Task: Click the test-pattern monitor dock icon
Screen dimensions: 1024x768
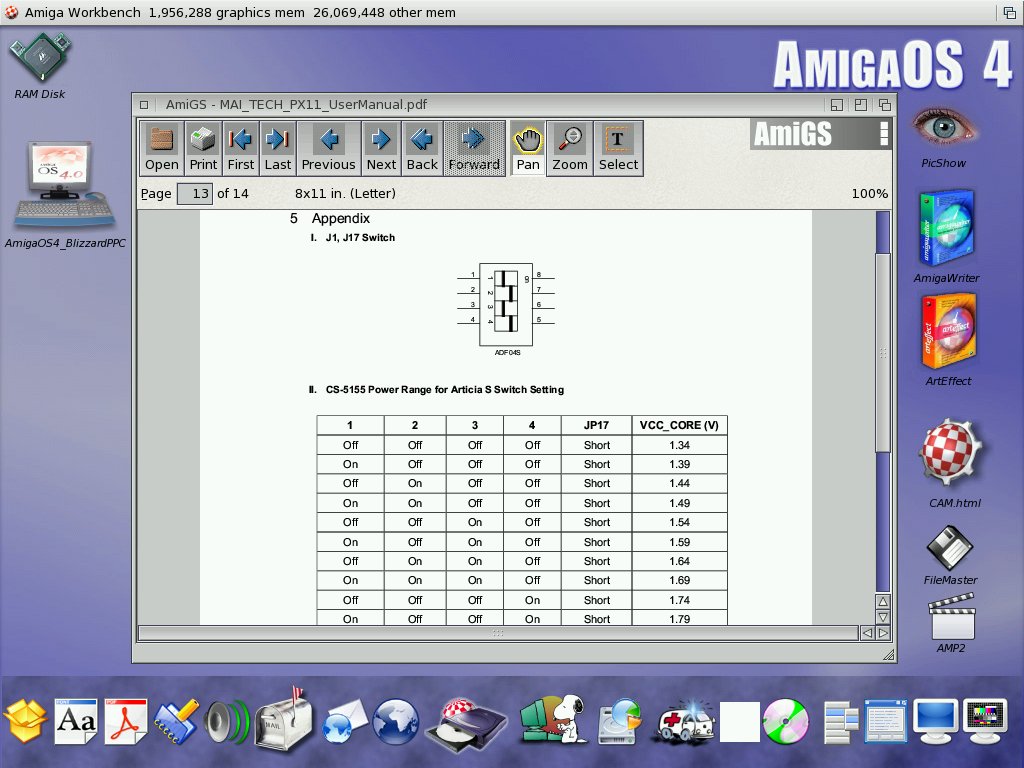Action: click(985, 722)
